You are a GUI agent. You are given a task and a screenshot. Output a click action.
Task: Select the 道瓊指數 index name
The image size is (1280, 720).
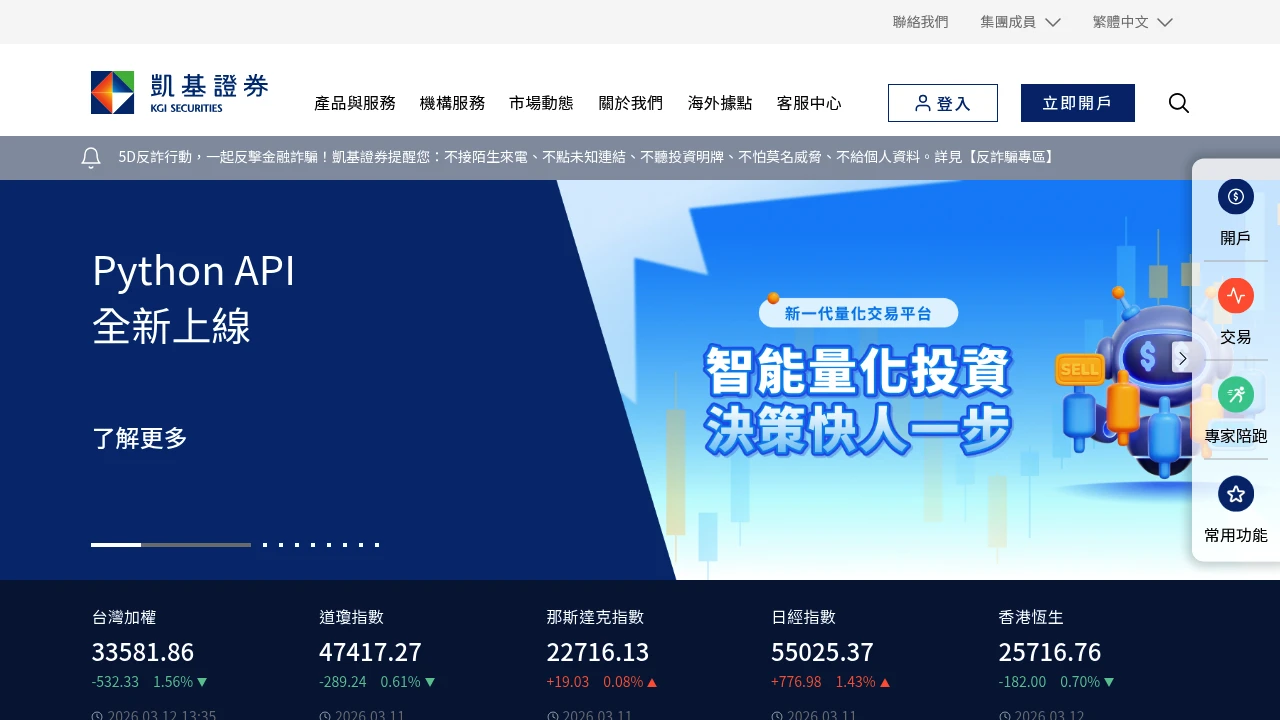click(351, 617)
